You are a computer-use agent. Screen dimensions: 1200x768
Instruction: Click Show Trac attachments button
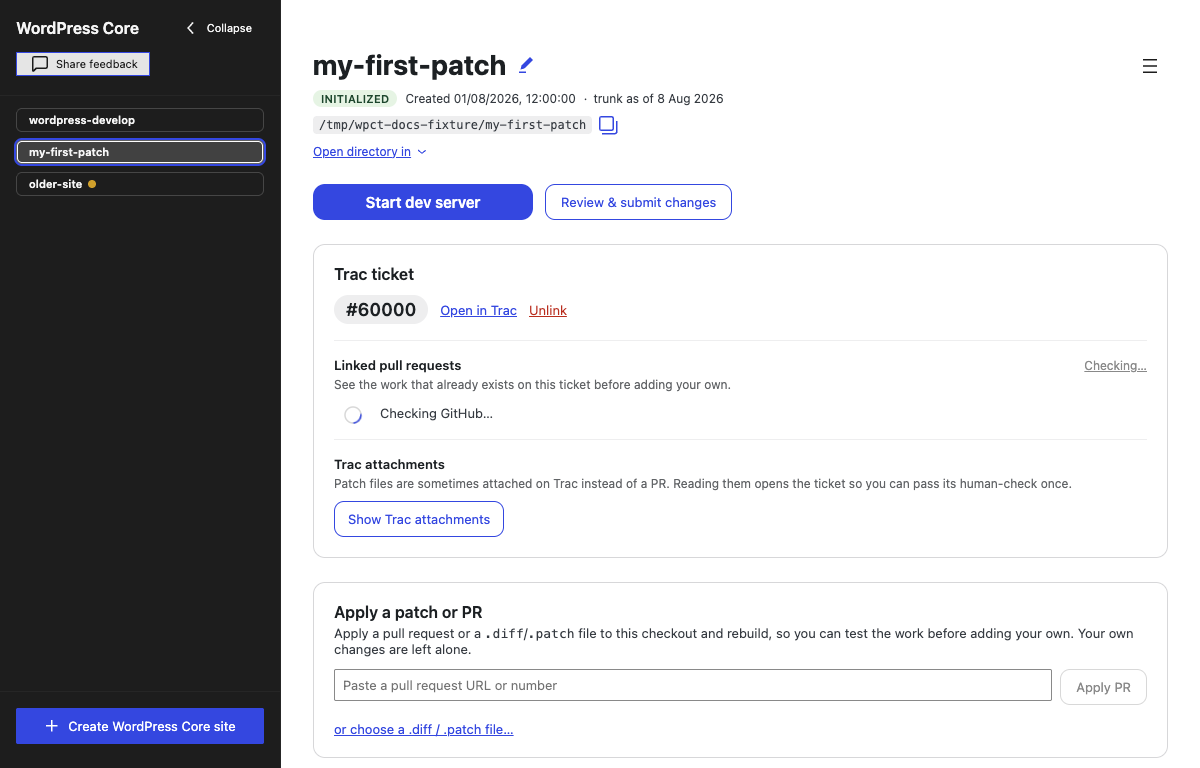click(x=419, y=519)
